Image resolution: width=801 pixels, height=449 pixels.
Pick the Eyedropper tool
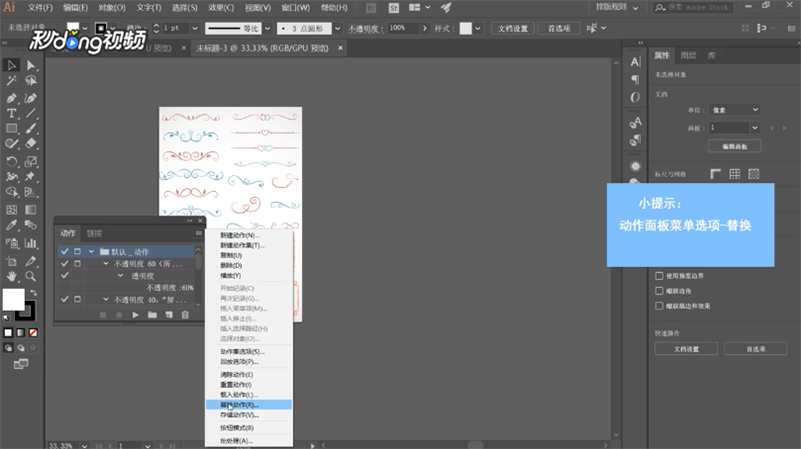[11, 225]
